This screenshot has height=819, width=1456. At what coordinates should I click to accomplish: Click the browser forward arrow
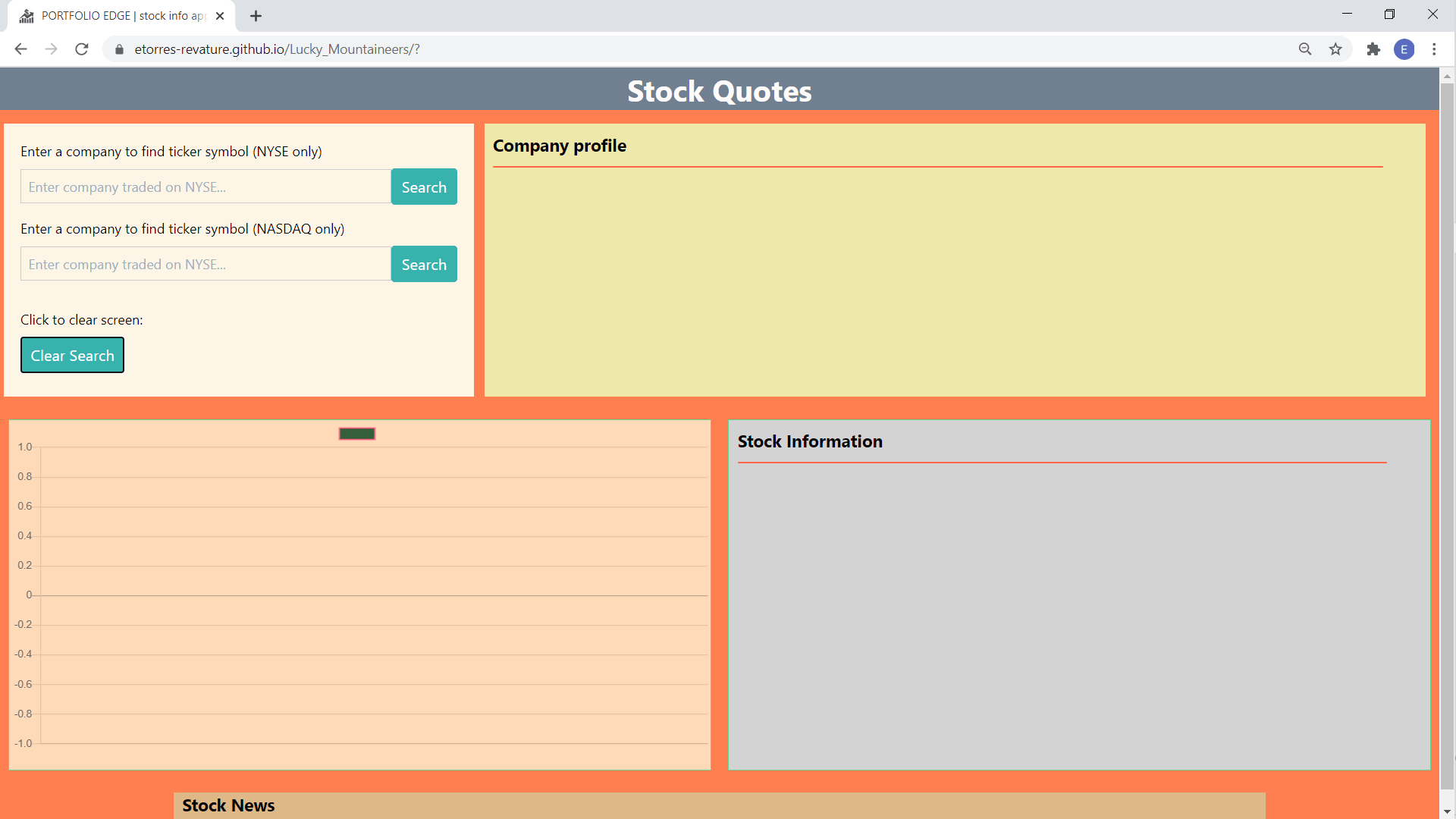tap(51, 49)
